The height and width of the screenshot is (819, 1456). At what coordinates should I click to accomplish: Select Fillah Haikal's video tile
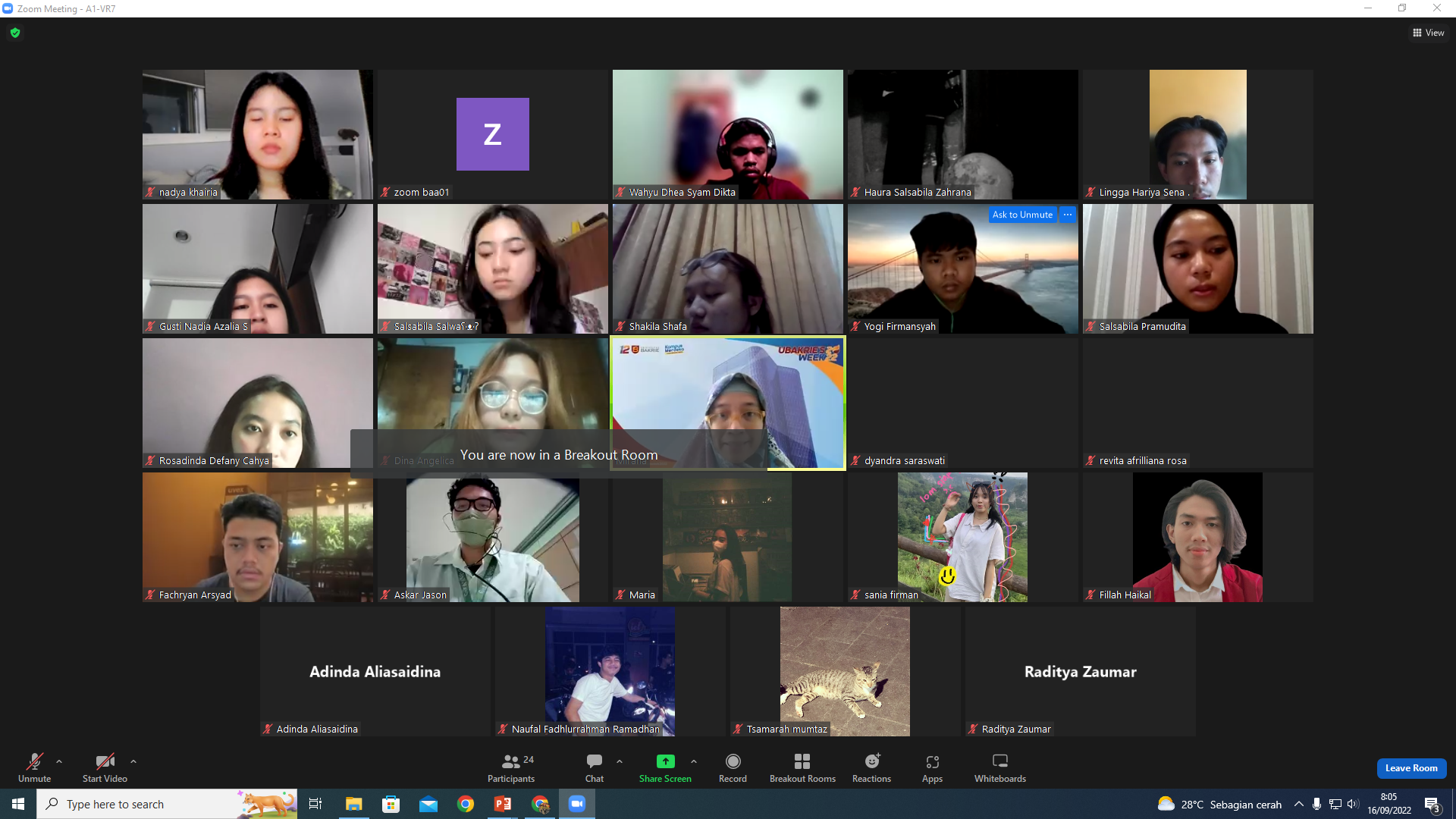tap(1198, 537)
